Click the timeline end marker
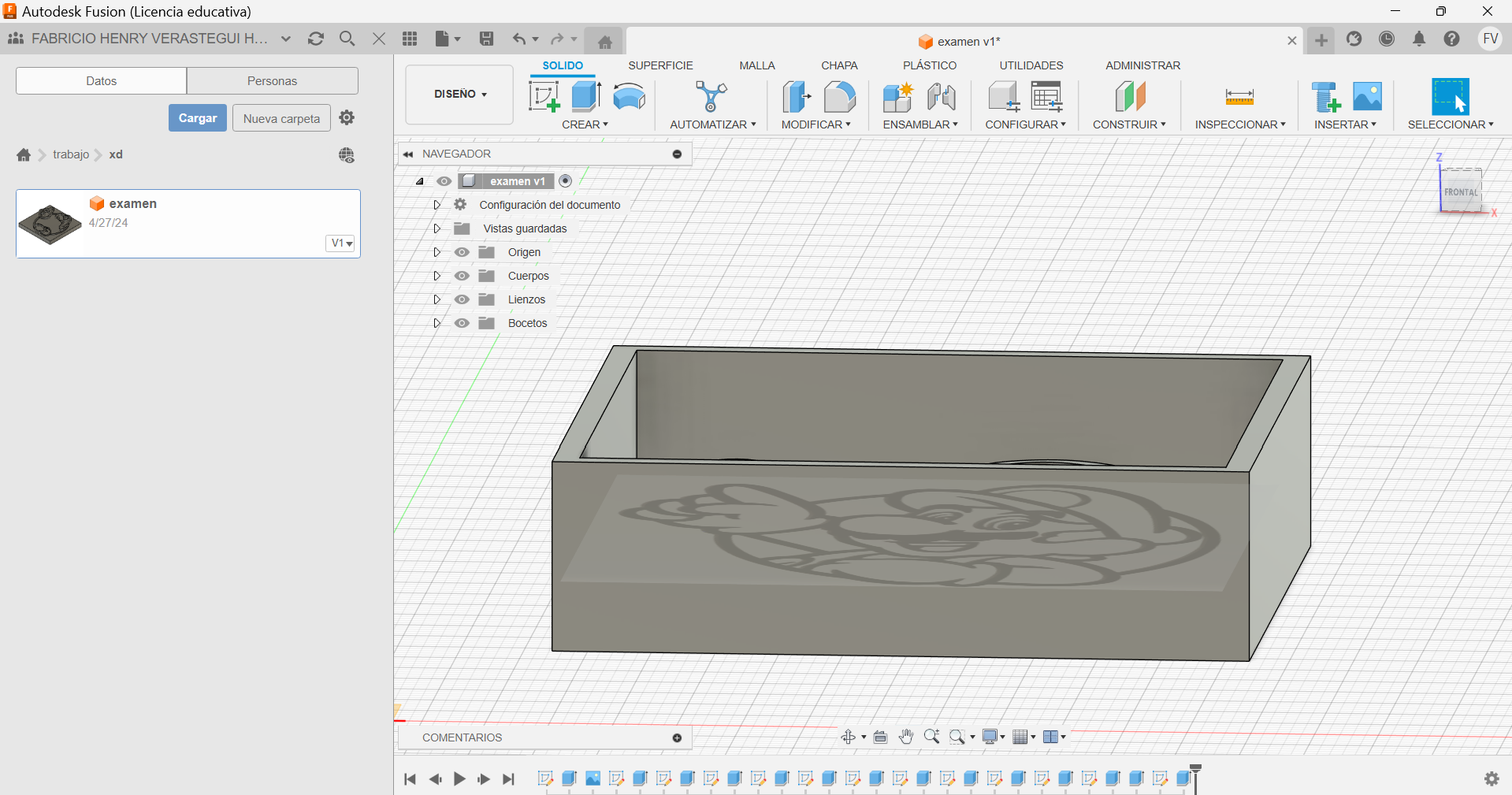Screen dimensions: 1512x795 (x=1195, y=778)
